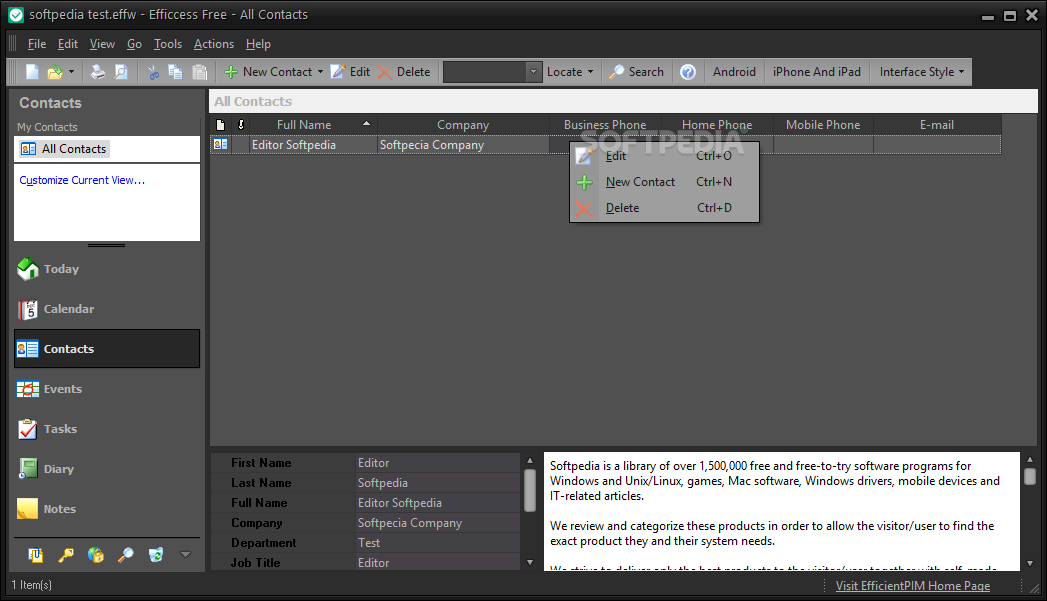This screenshot has width=1047, height=601.
Task: Open the Contacts section in the sidebar
Action: point(107,349)
